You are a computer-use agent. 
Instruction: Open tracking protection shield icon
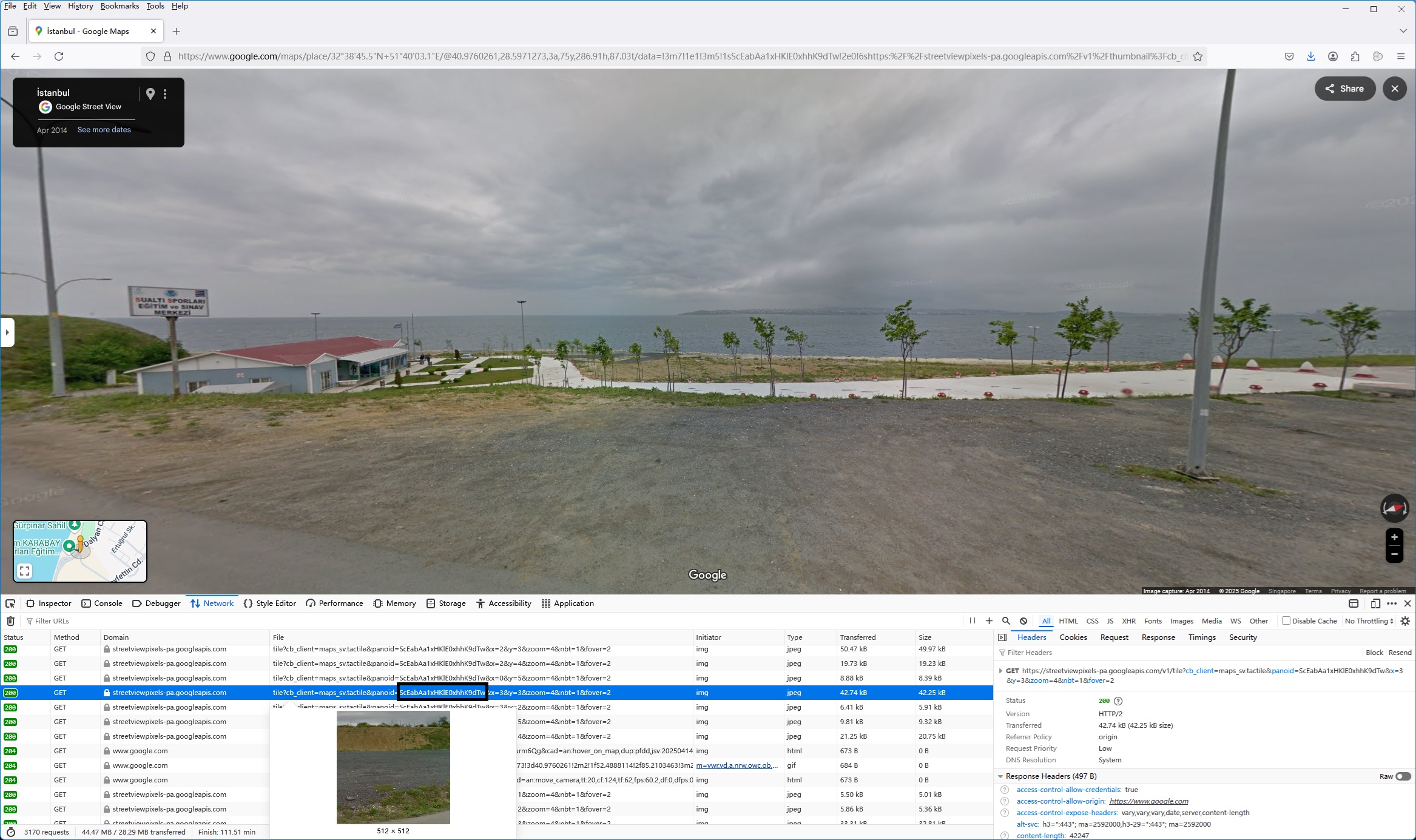pyautogui.click(x=150, y=56)
